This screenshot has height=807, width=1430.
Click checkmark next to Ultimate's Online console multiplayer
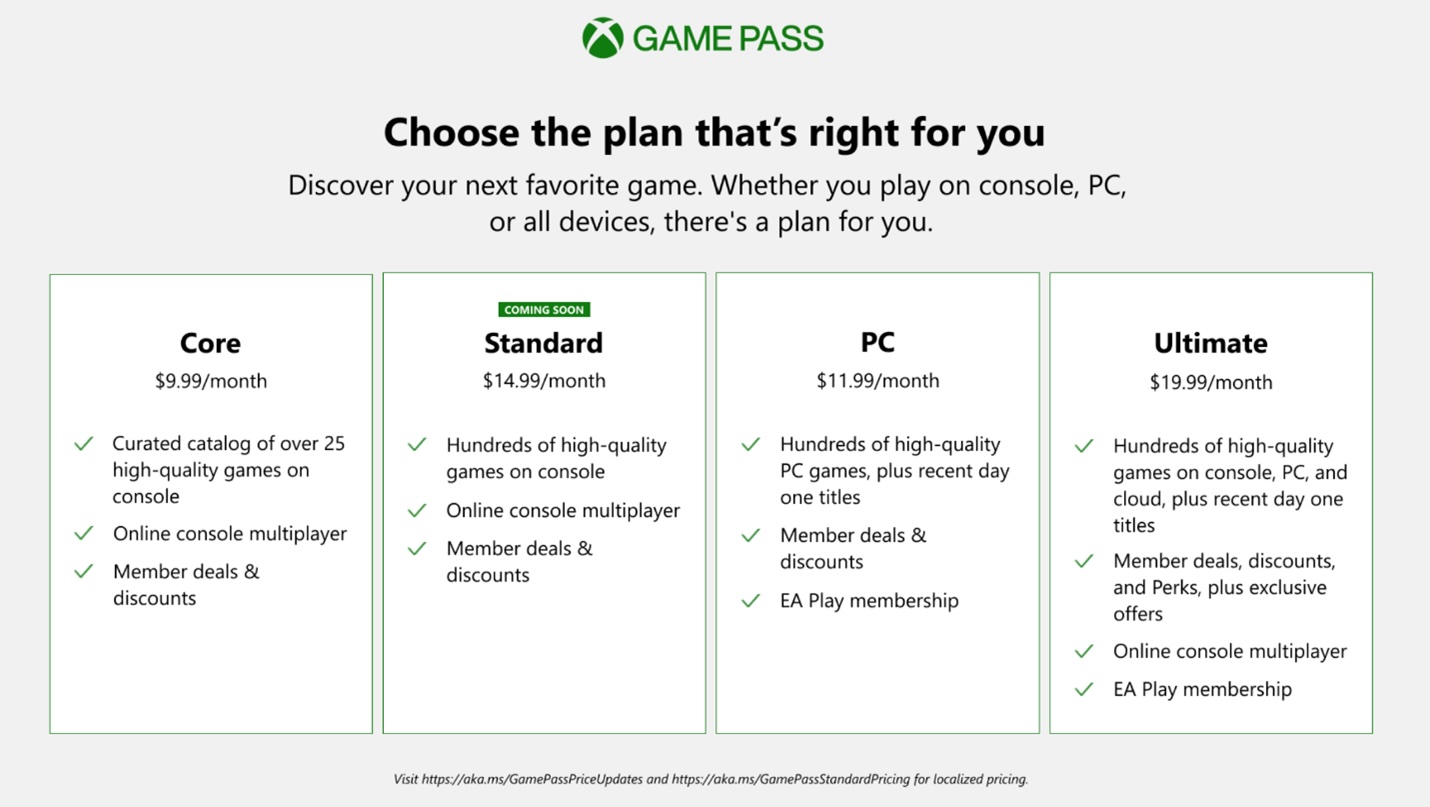(x=1084, y=651)
